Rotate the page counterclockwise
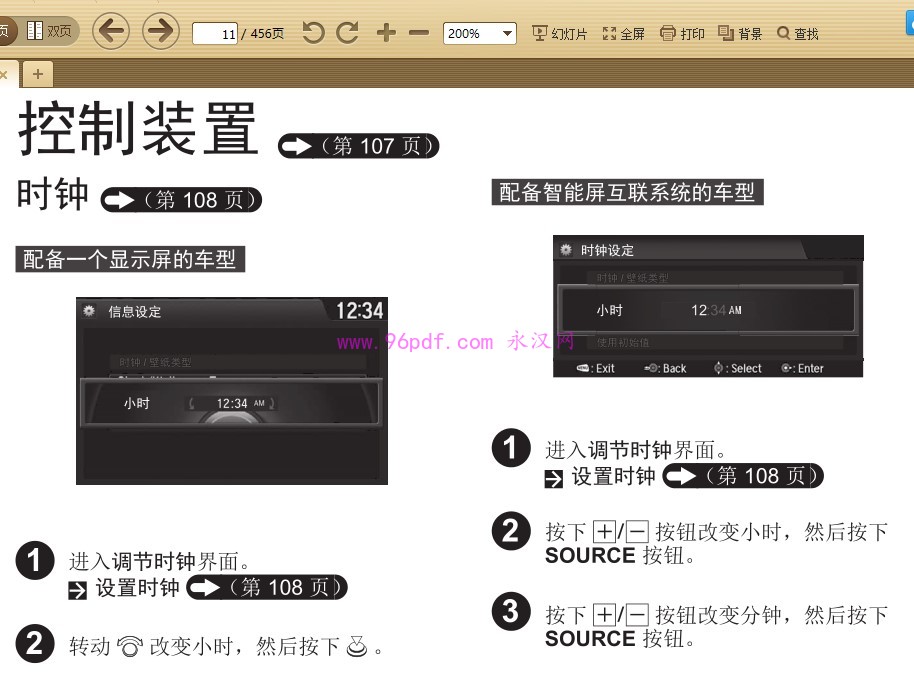 (315, 31)
